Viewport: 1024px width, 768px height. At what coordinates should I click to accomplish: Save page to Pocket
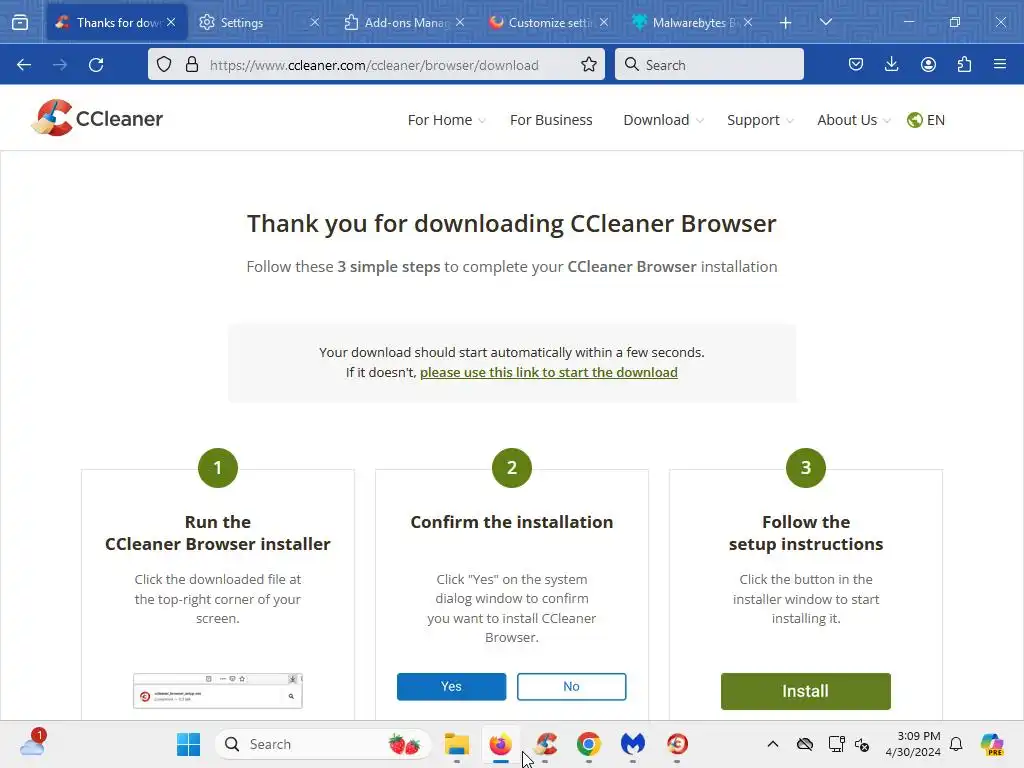(x=856, y=64)
